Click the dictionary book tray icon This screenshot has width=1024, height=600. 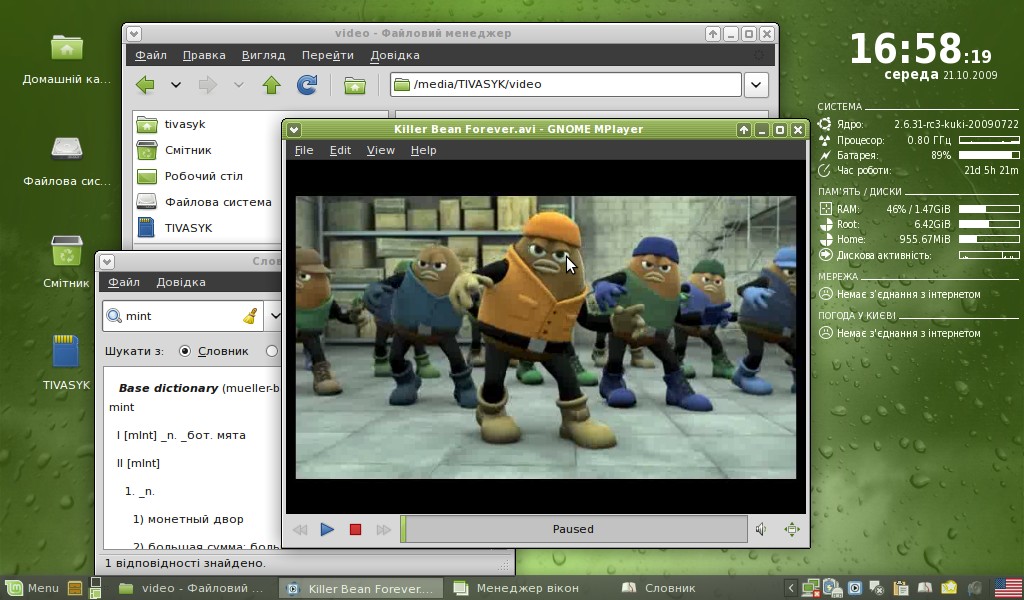click(925, 588)
